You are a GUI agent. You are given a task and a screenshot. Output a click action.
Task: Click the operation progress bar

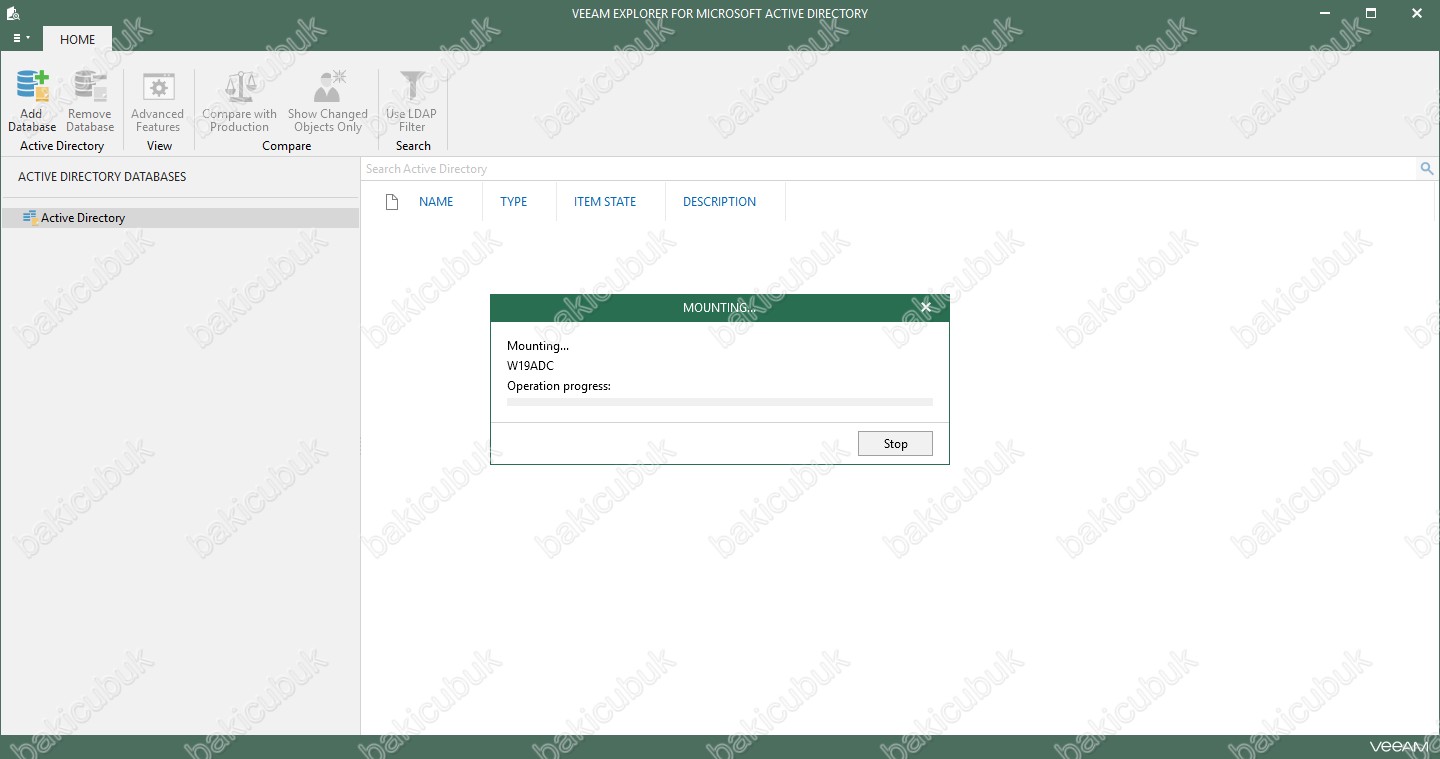(x=720, y=402)
